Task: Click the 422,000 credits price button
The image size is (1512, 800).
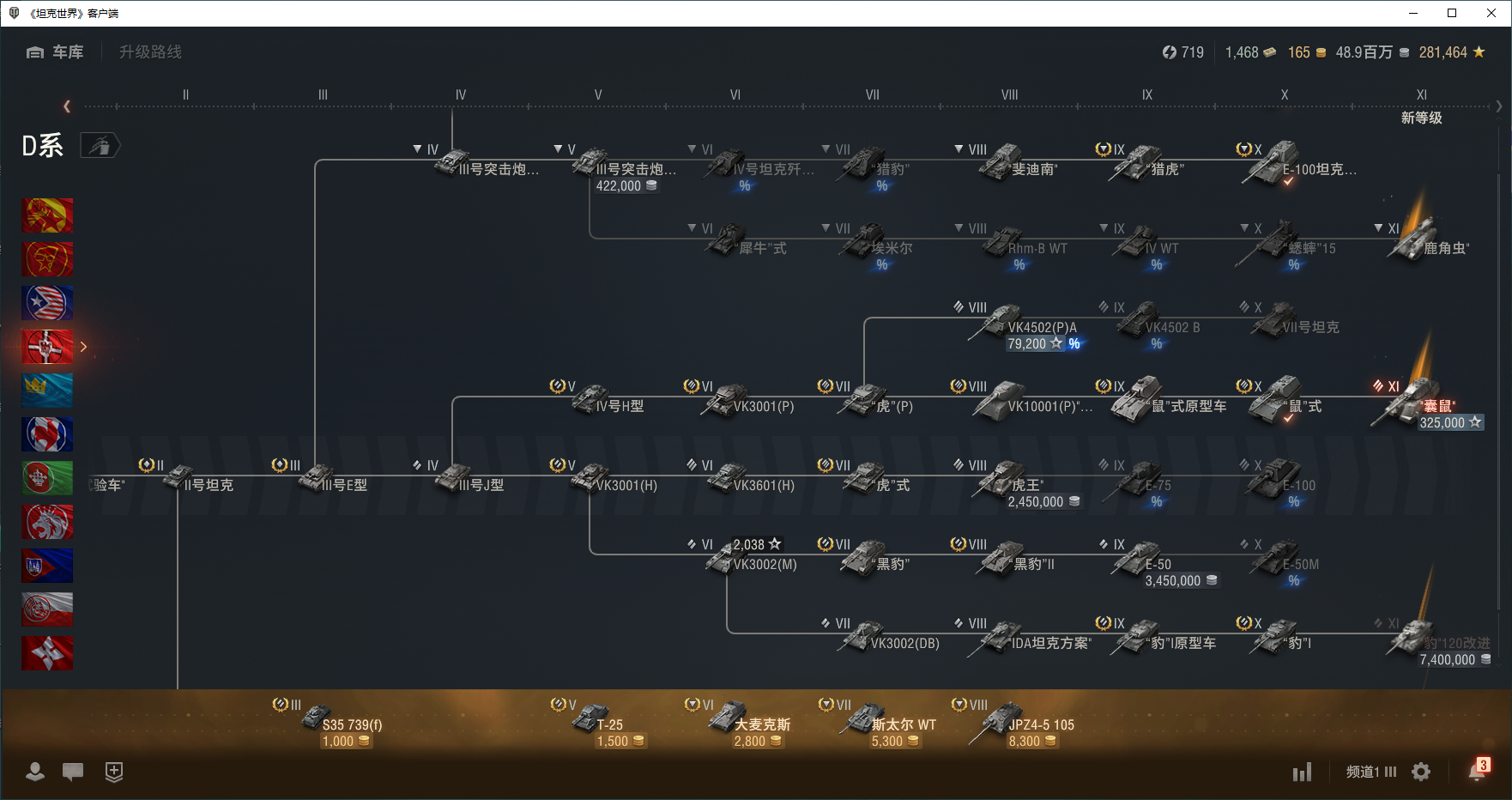Action: coord(626,185)
